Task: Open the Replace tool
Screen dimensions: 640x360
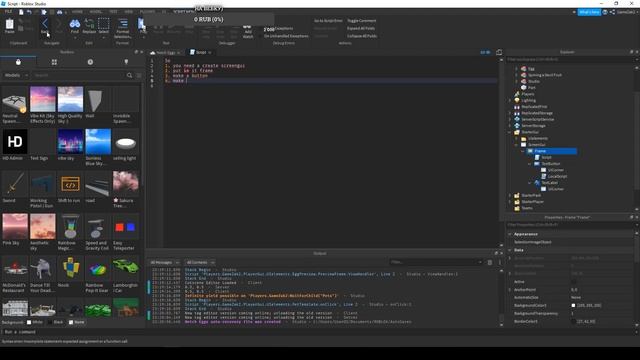Action: (89, 25)
